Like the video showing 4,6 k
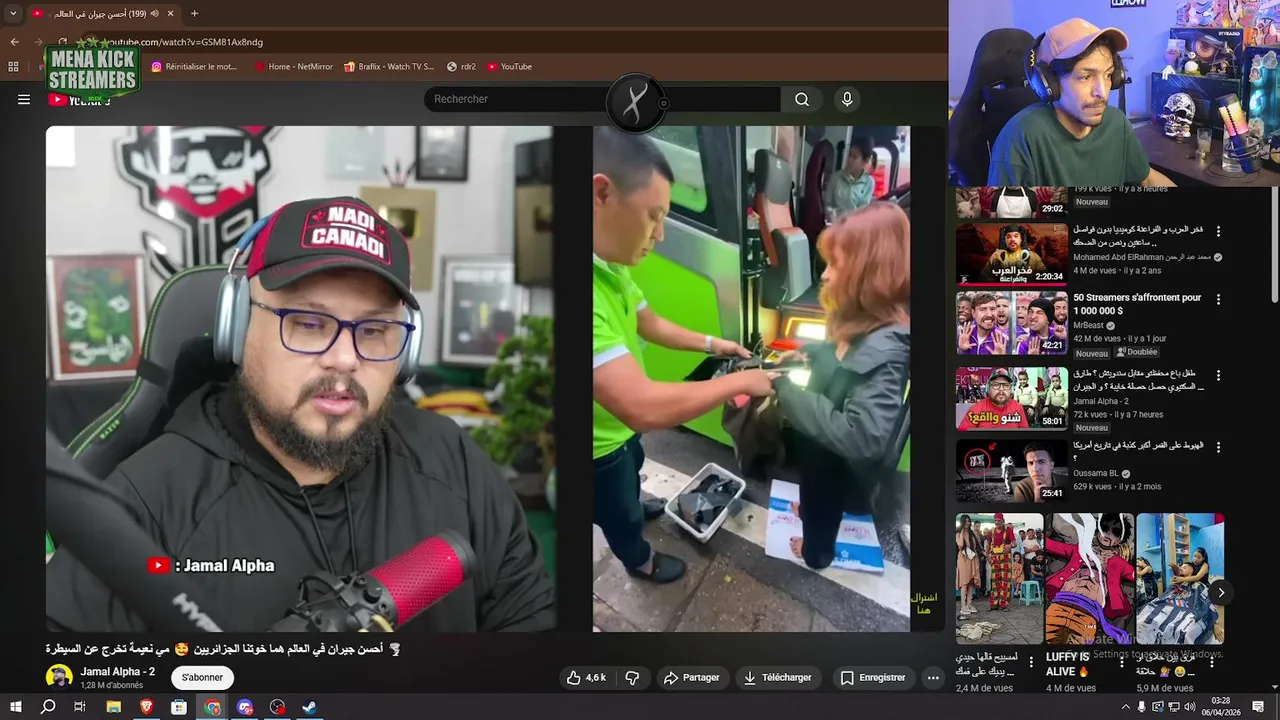This screenshot has width=1280, height=720. pyautogui.click(x=586, y=677)
